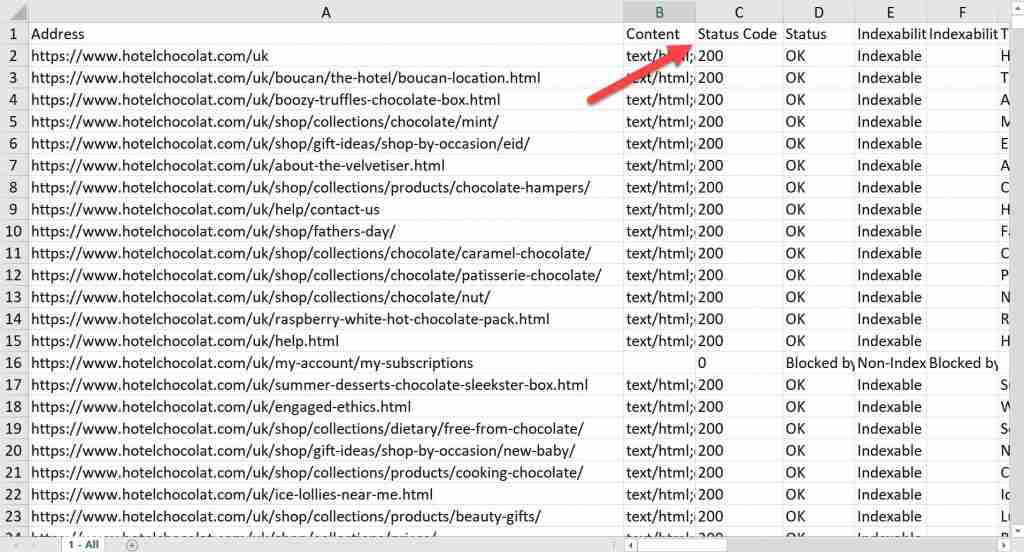Click the horizontal scrollbar left arrow

tap(631, 545)
